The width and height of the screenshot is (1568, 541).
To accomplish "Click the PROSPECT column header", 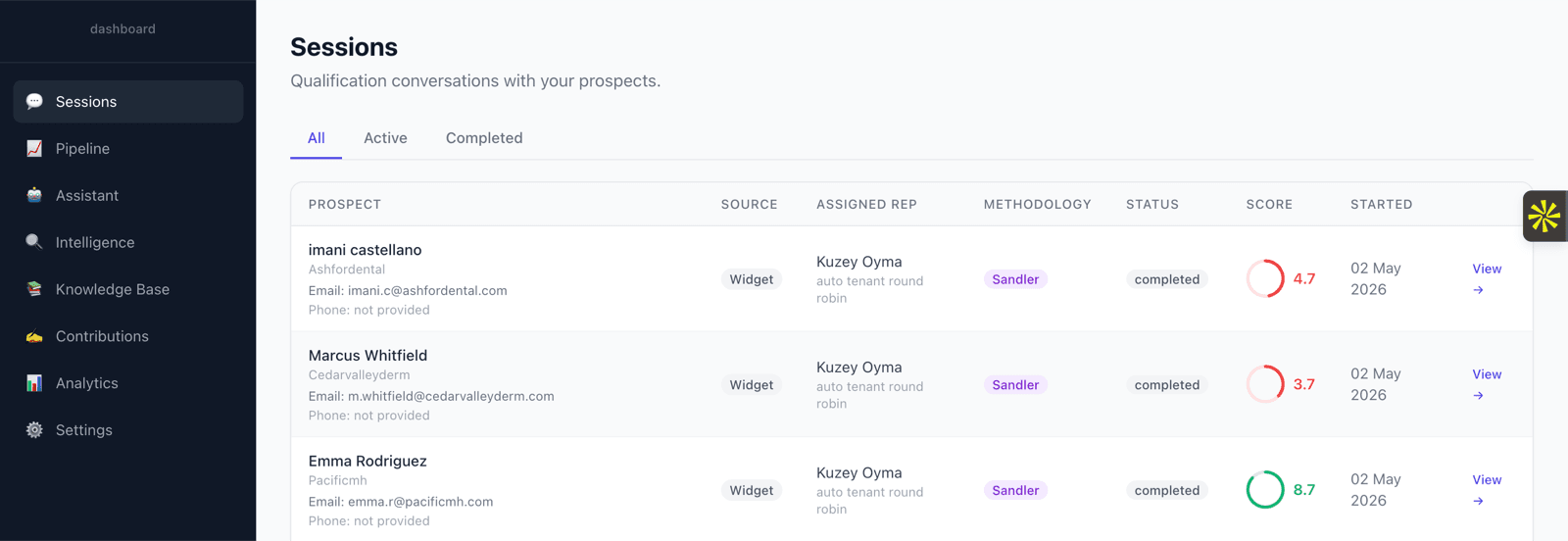I will point(345,205).
